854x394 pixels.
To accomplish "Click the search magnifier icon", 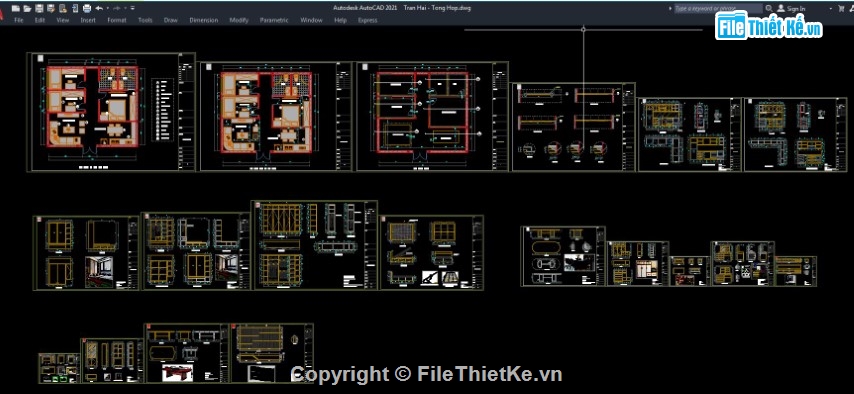I will [768, 9].
